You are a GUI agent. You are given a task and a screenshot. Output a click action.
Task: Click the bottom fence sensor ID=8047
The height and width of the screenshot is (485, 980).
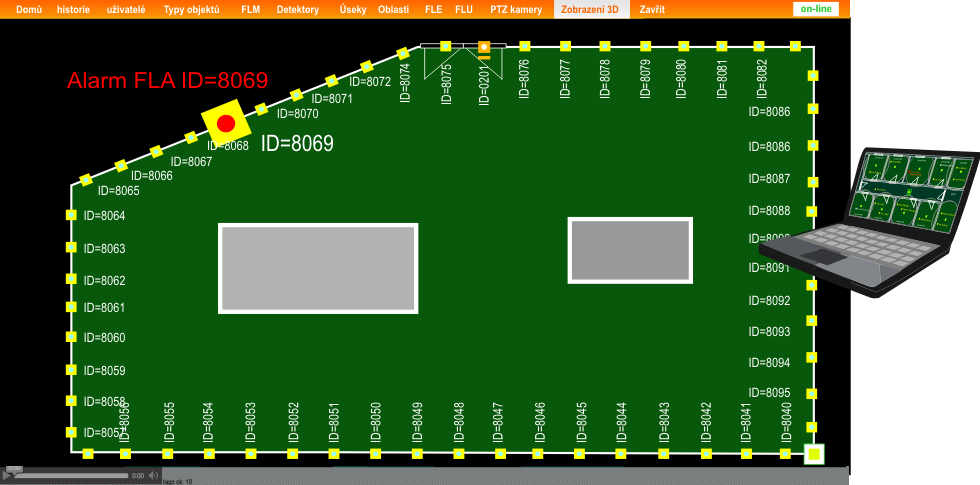pos(499,454)
